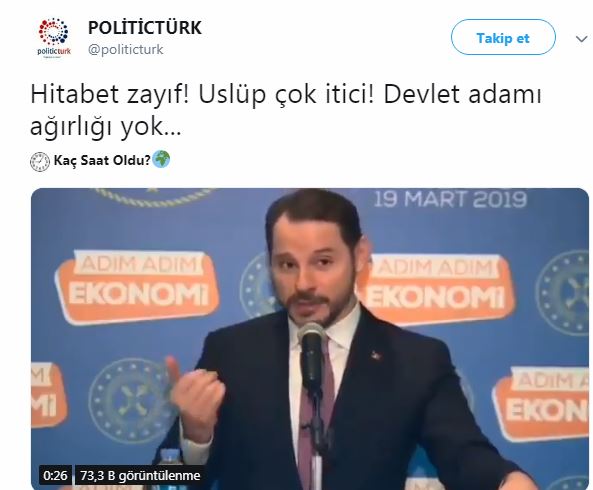Visit the @politicturk handle link
593x490 pixels.
click(126, 50)
